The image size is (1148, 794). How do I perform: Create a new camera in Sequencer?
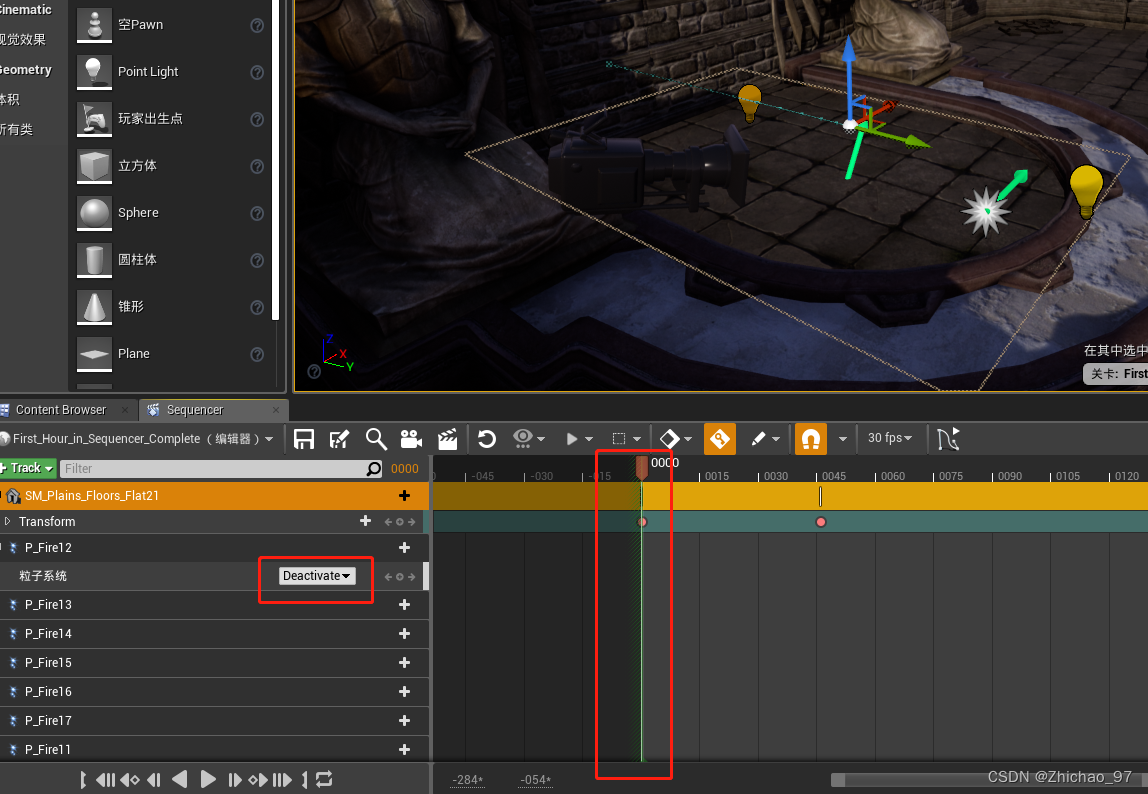coord(410,438)
